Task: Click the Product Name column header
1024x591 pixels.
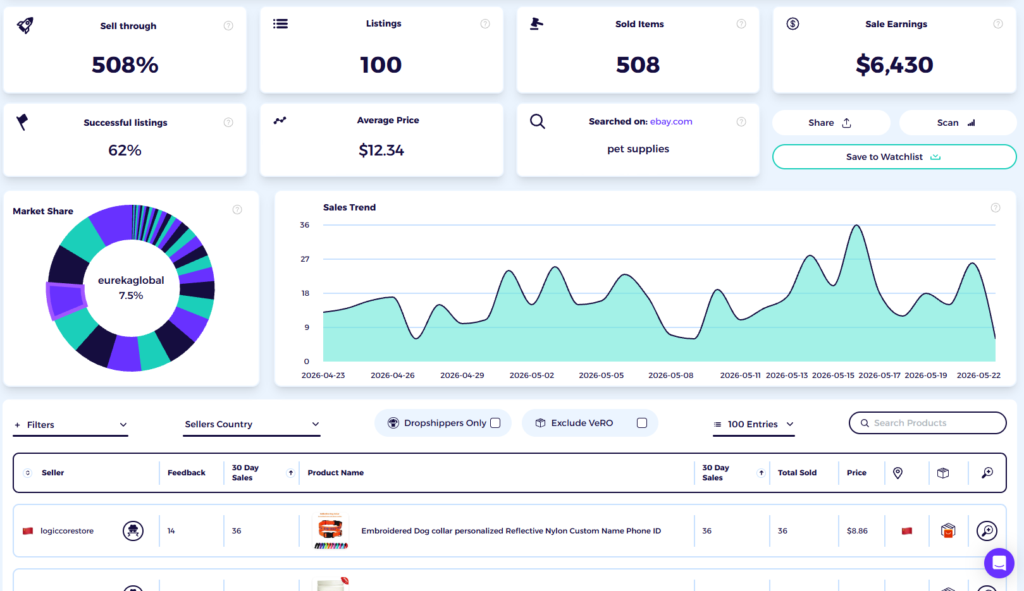Action: [x=336, y=473]
